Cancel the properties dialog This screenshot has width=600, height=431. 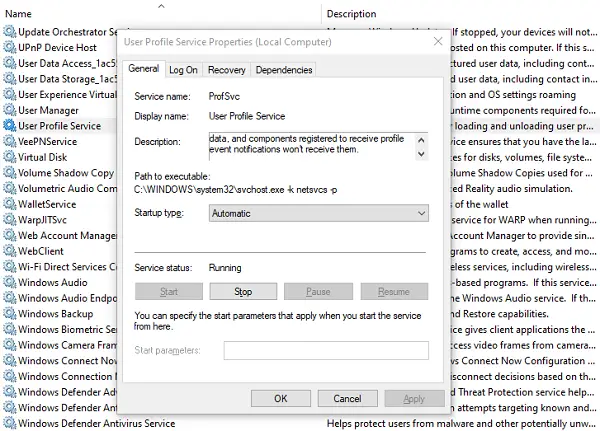pyautogui.click(x=347, y=398)
